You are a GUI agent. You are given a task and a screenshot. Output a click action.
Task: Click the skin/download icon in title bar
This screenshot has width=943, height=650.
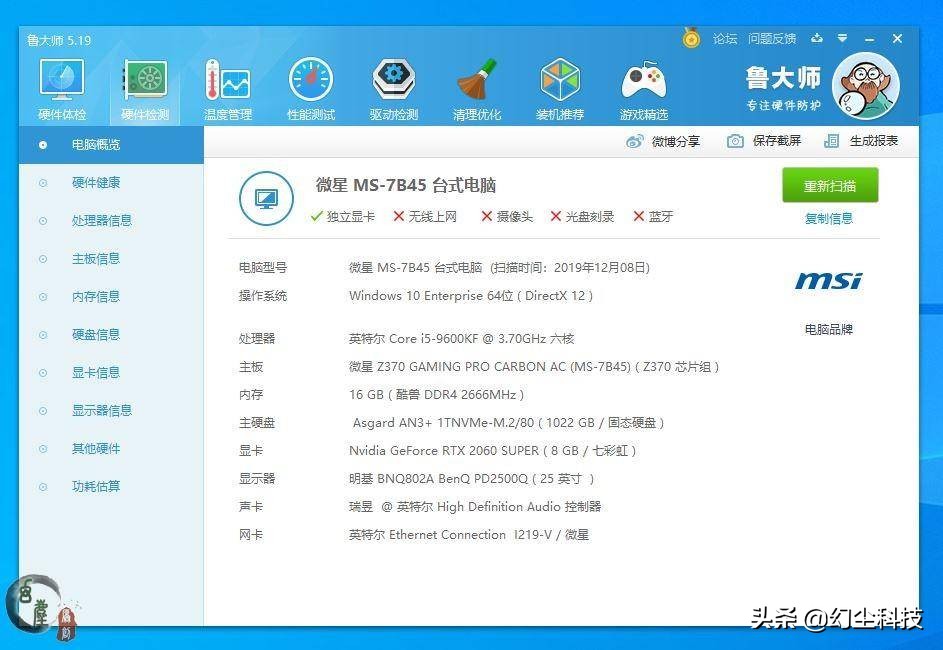coord(817,38)
